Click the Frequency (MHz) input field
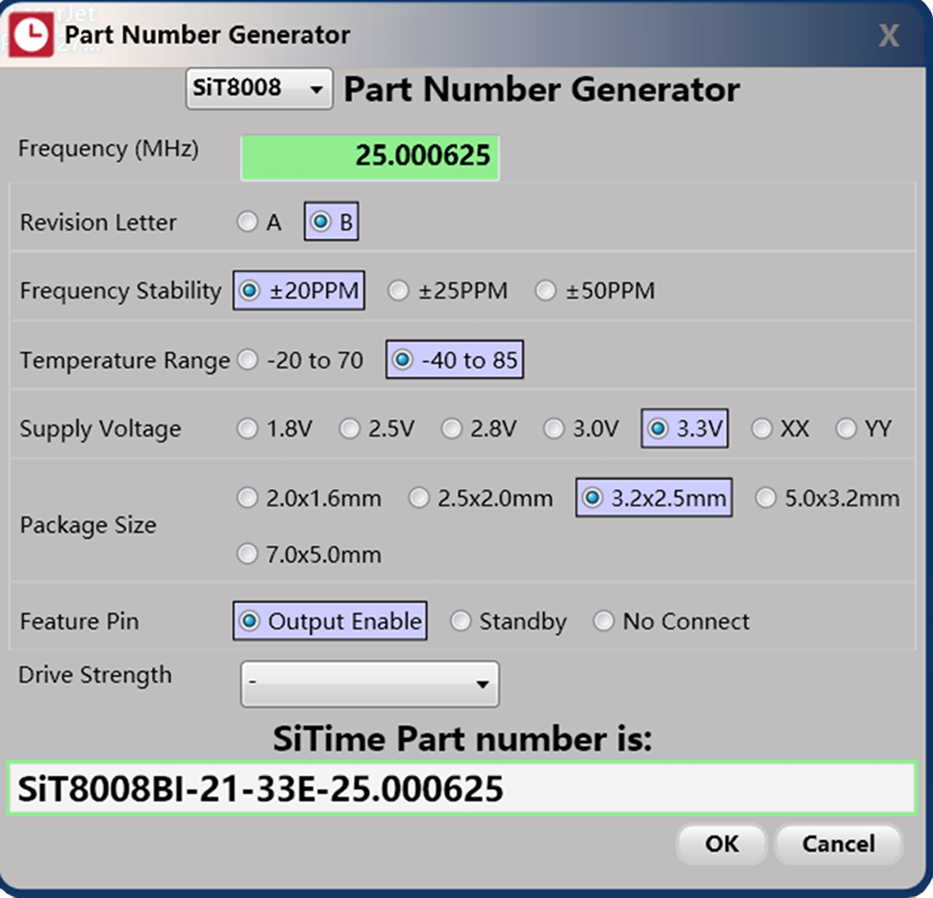The height and width of the screenshot is (898, 933). click(370, 157)
